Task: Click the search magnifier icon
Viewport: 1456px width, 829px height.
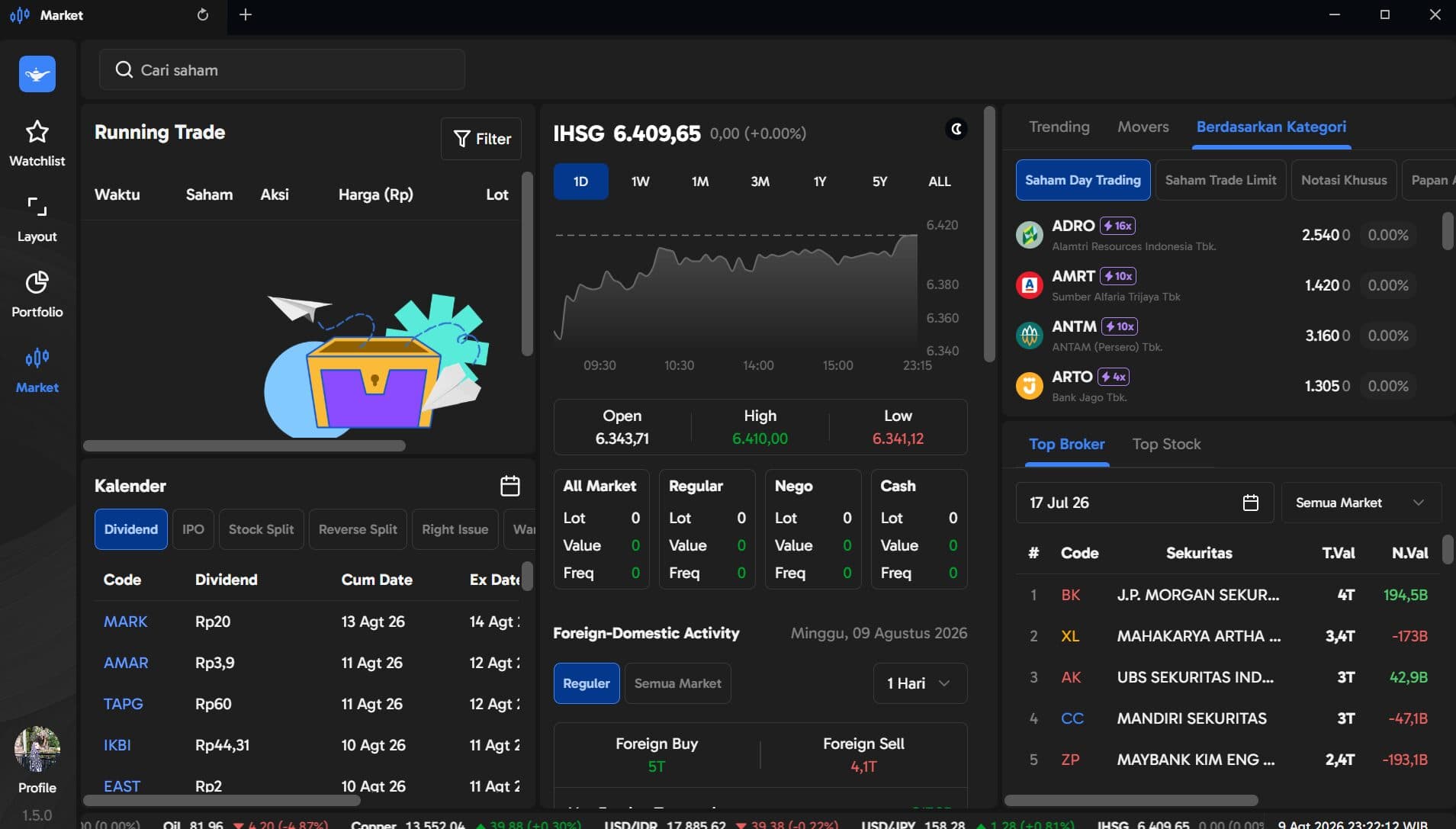Action: (x=124, y=70)
